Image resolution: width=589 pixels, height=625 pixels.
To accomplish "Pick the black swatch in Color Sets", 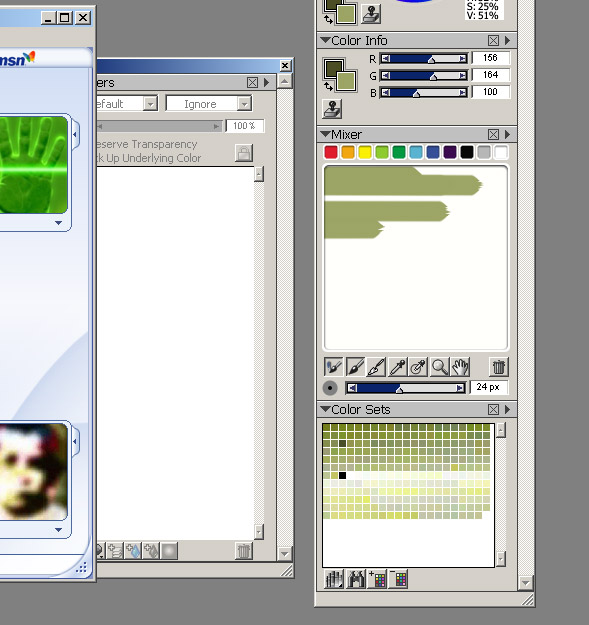I will coord(342,475).
